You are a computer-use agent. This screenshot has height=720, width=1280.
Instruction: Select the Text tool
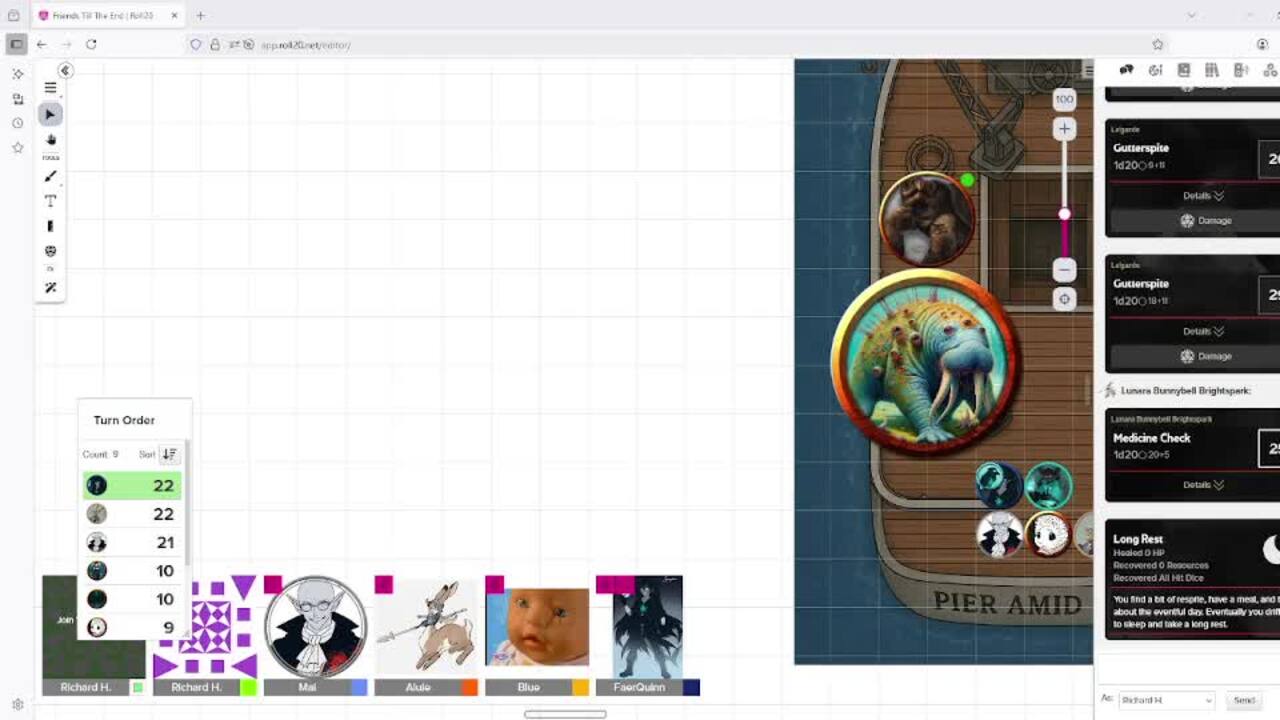pyautogui.click(x=50, y=201)
